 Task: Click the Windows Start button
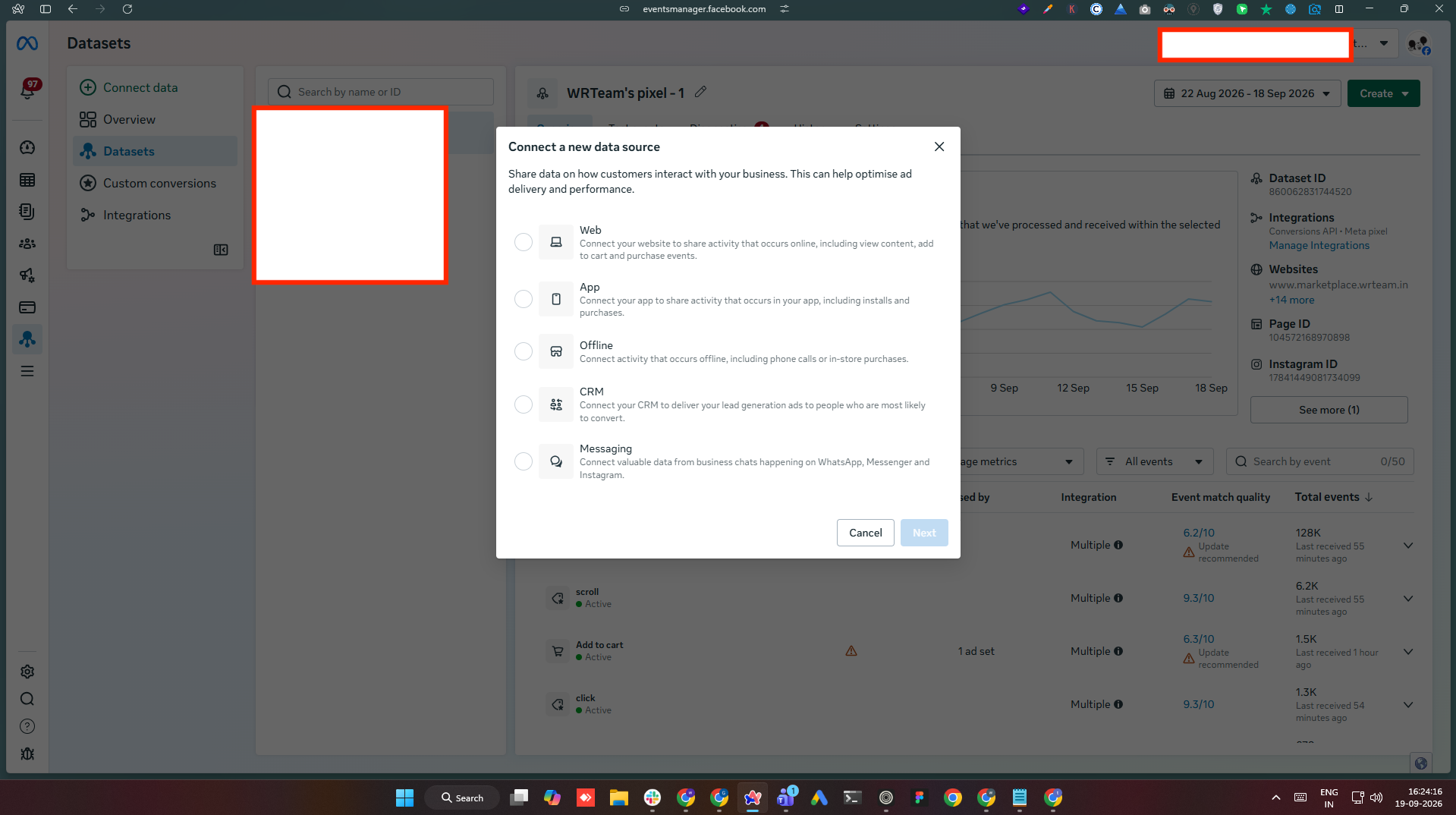[404, 798]
